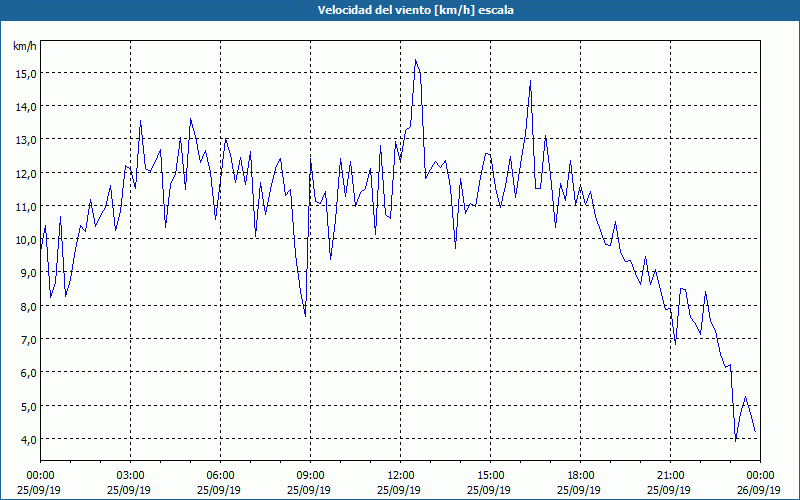
Task: Select the '14,0' y-axis label
Action: [26, 107]
